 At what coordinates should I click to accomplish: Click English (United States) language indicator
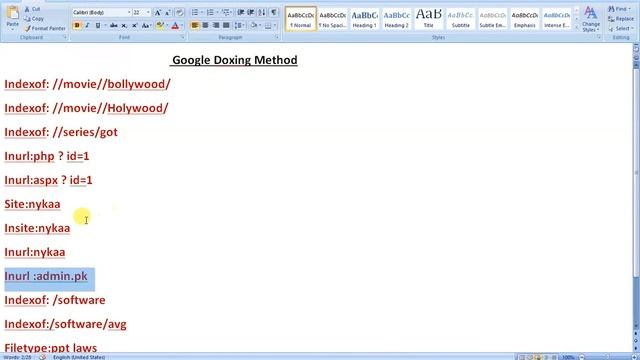pyautogui.click(x=79, y=357)
